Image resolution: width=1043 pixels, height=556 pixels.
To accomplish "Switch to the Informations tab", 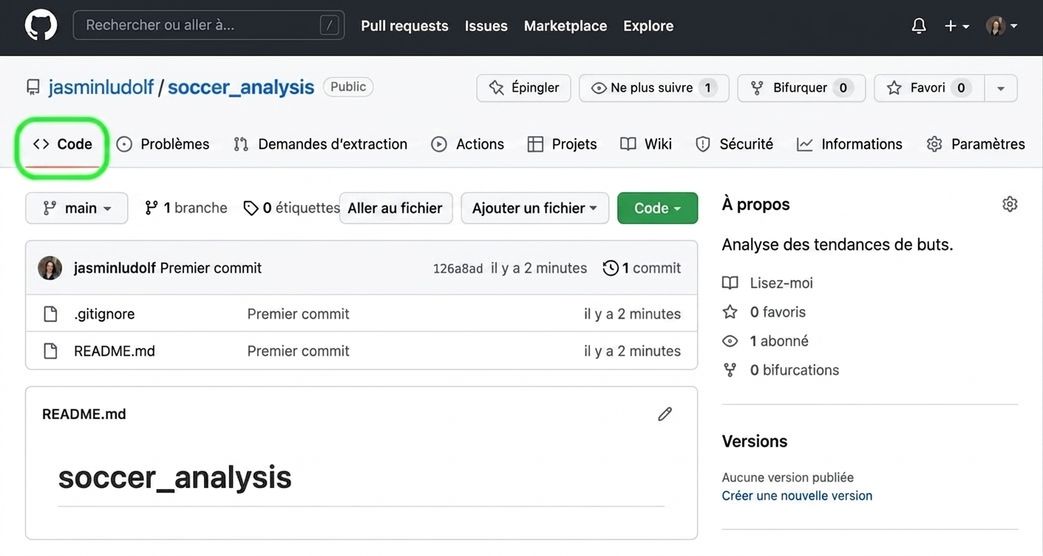I will pos(849,144).
